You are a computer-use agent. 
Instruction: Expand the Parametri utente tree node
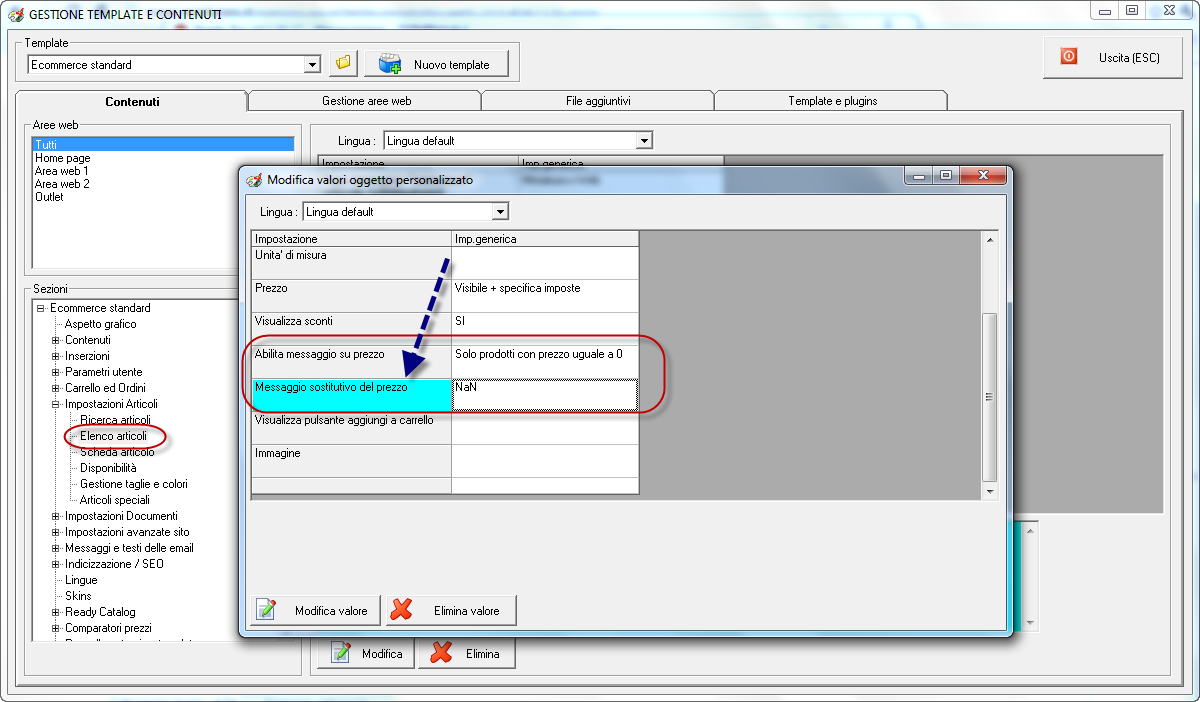(x=56, y=372)
